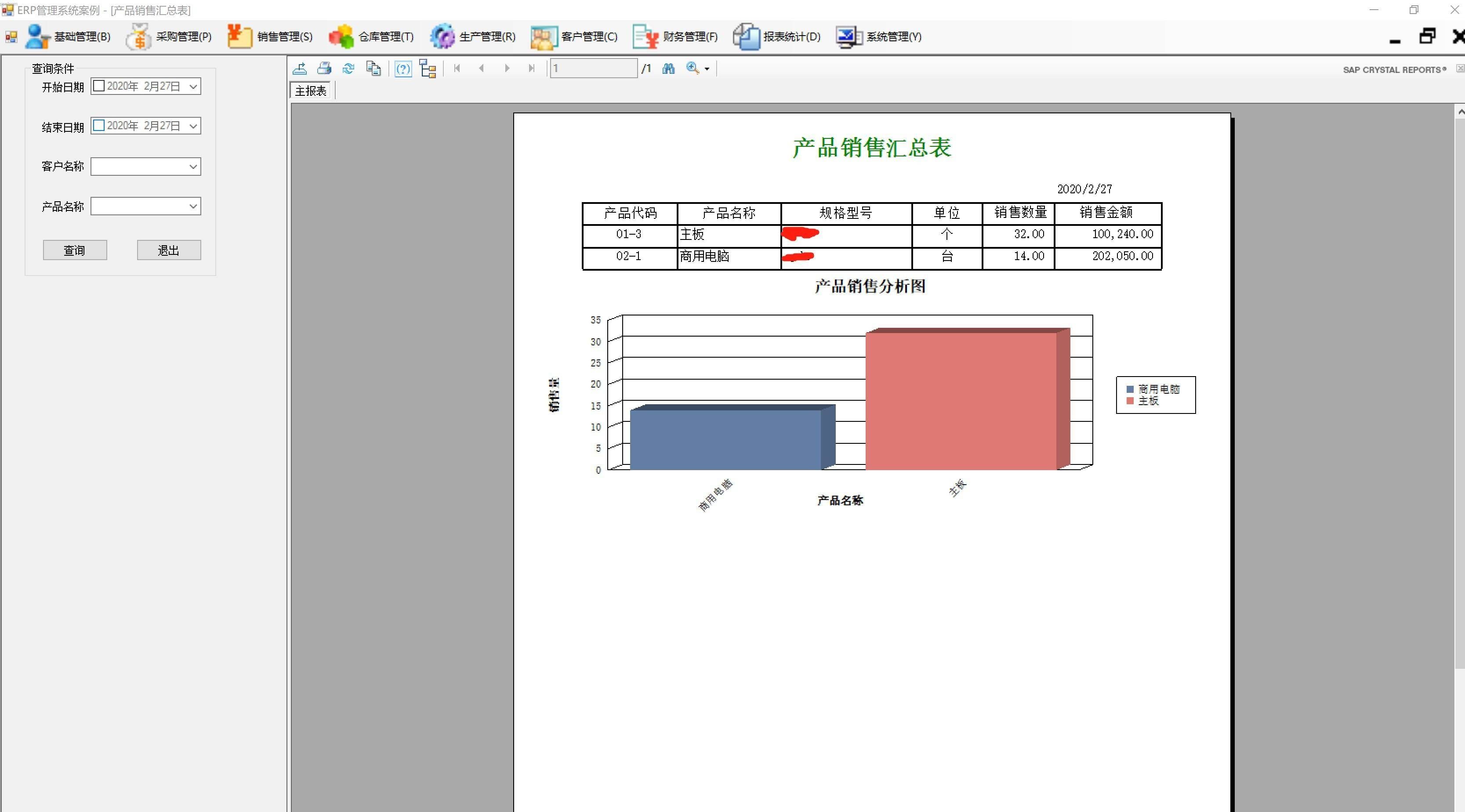The image size is (1465, 812).
Task: Enable the 结束日期 checkbox
Action: (99, 126)
